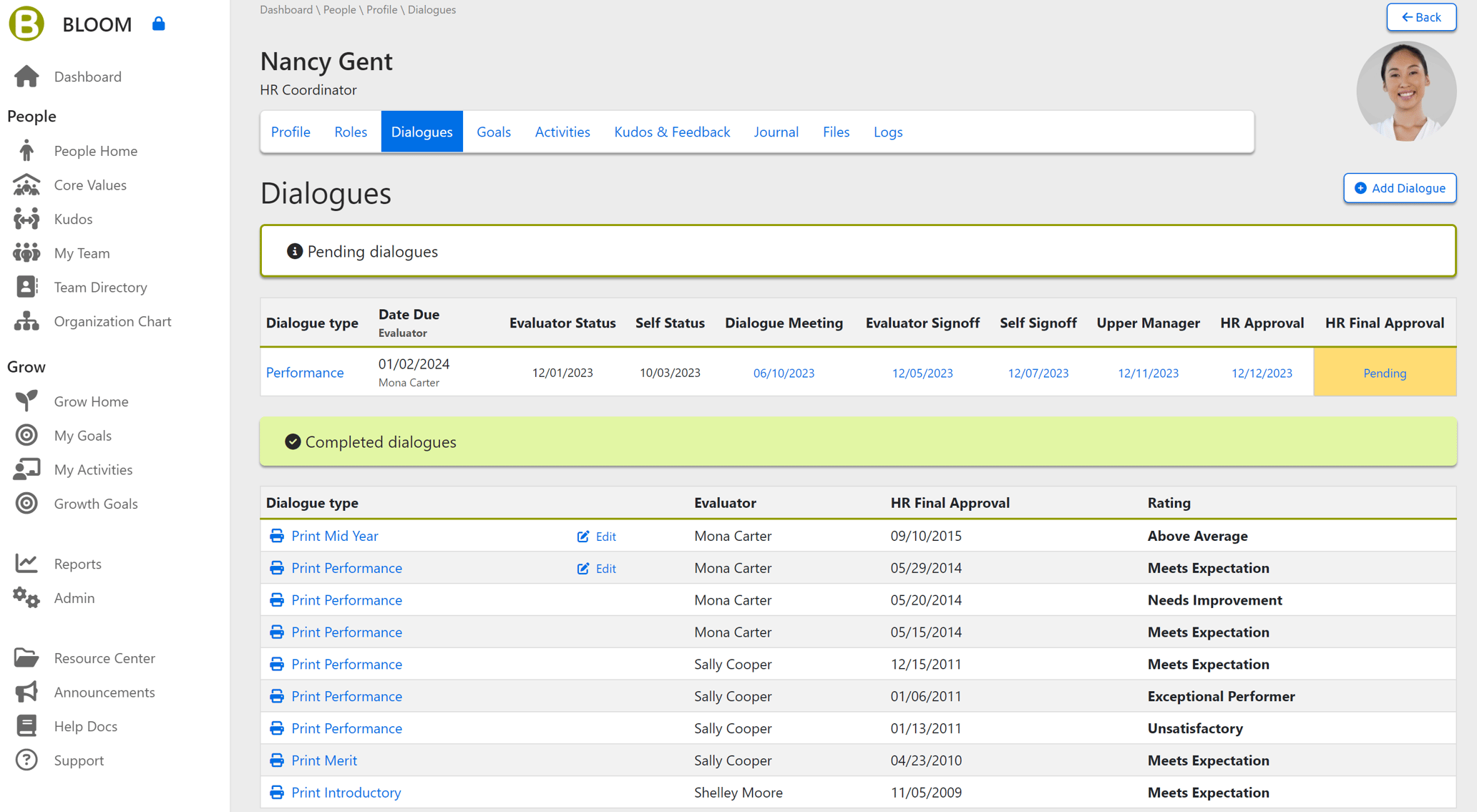Click printer icon for Print Mid Year
Screen dimensions: 1477x812
(277, 536)
